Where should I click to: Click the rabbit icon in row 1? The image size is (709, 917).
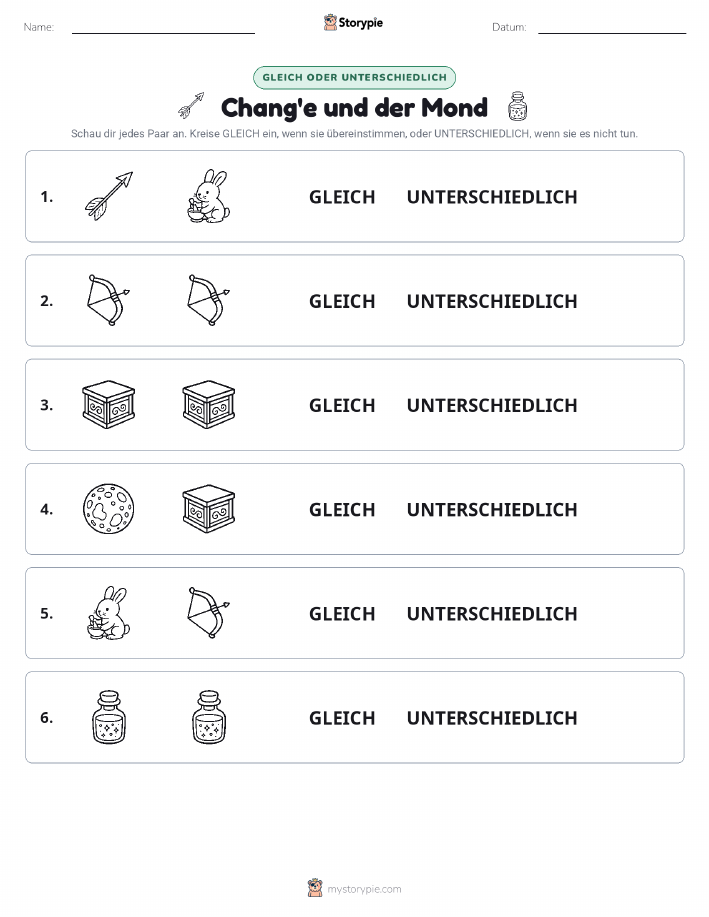[x=209, y=196]
